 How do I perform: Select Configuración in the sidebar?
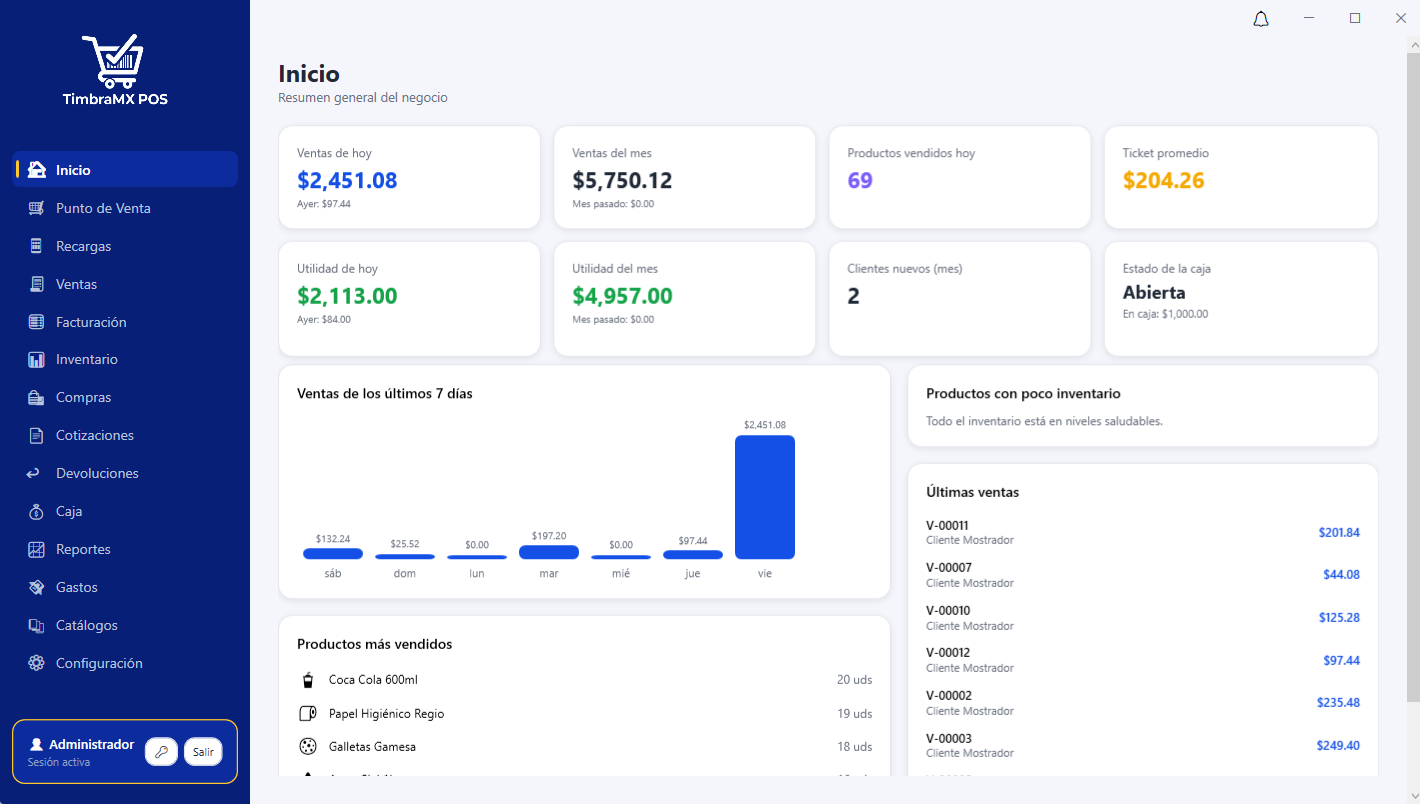pos(125,663)
